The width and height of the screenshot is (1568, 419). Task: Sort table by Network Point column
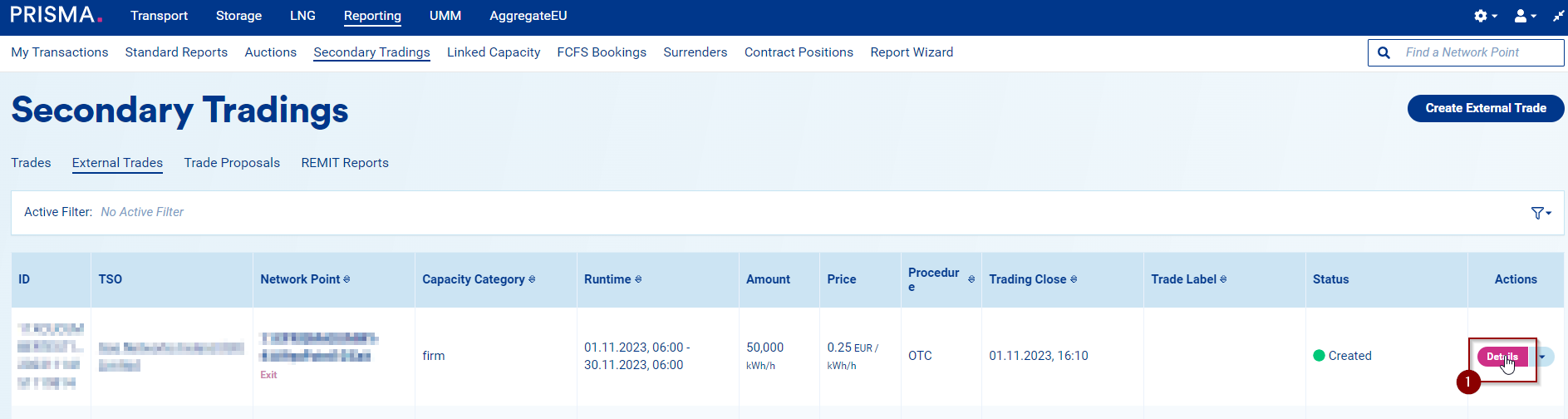point(347,279)
